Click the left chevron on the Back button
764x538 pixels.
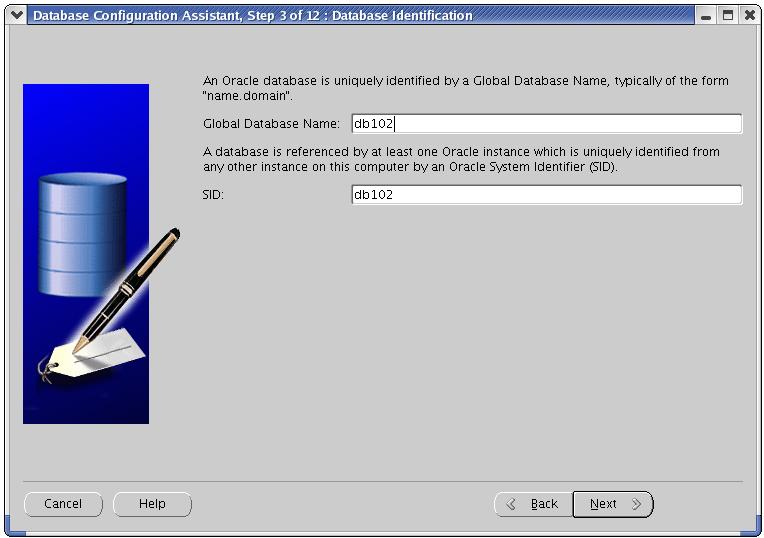tap(512, 504)
